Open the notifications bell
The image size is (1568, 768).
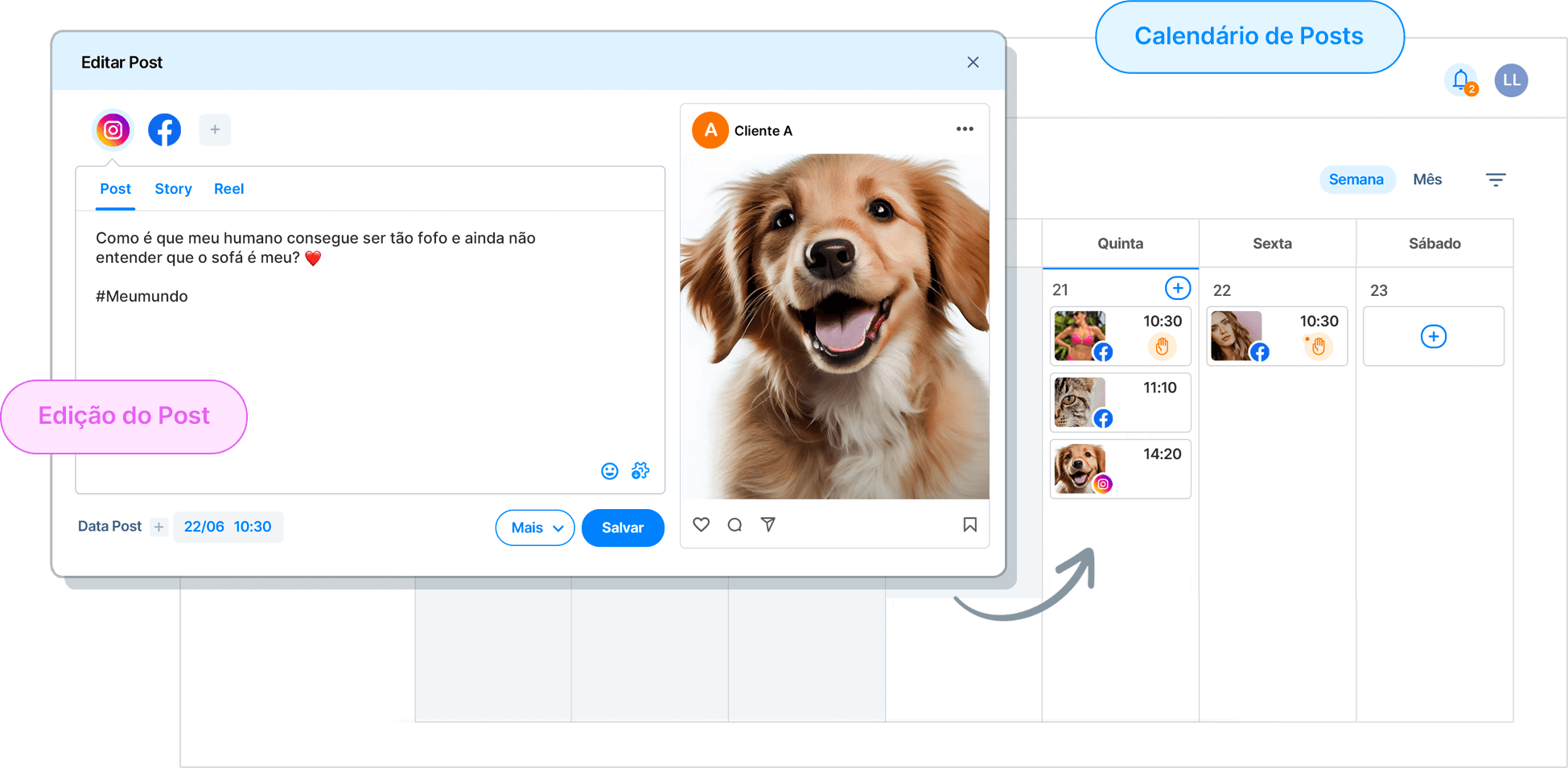pyautogui.click(x=1461, y=80)
